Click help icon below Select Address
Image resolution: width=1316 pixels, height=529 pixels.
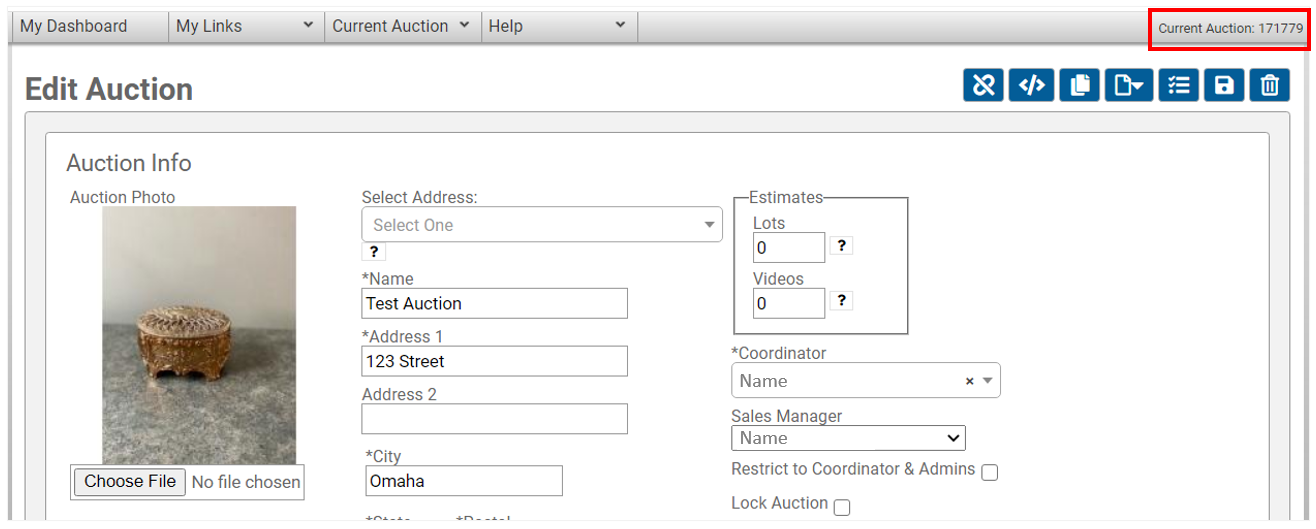[x=373, y=252]
